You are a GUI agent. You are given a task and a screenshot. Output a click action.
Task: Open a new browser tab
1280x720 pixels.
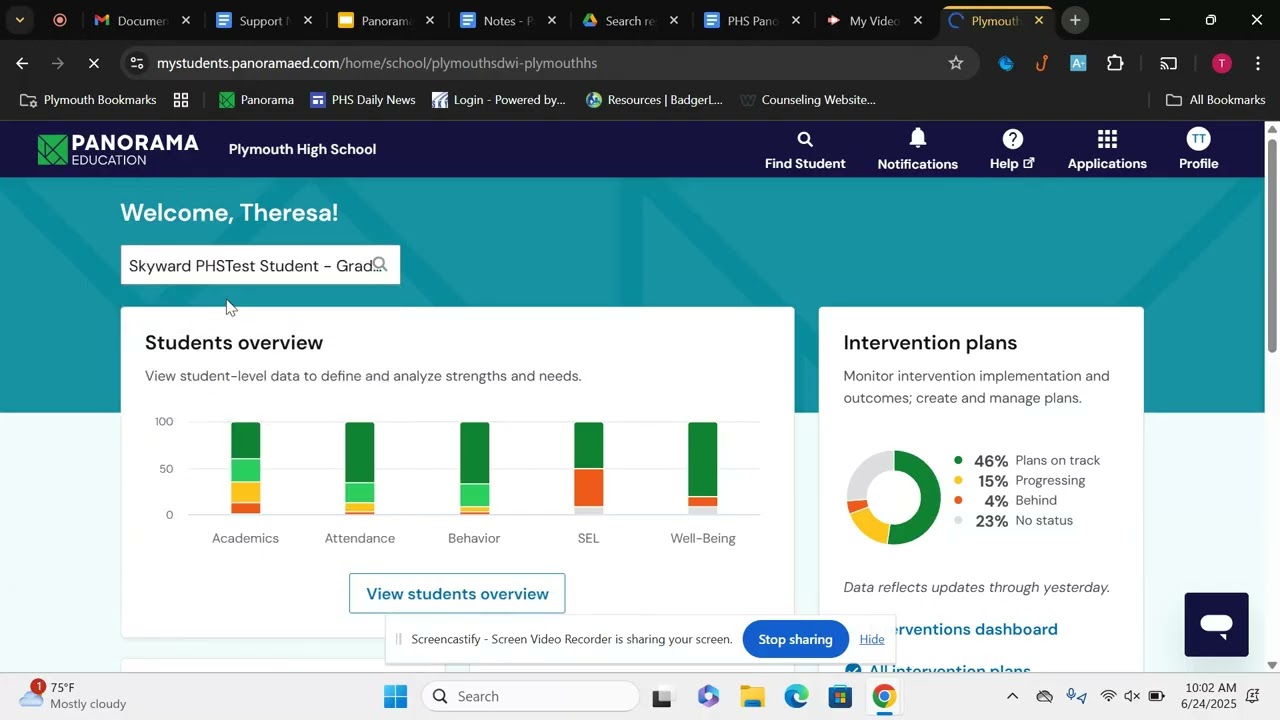click(x=1075, y=20)
